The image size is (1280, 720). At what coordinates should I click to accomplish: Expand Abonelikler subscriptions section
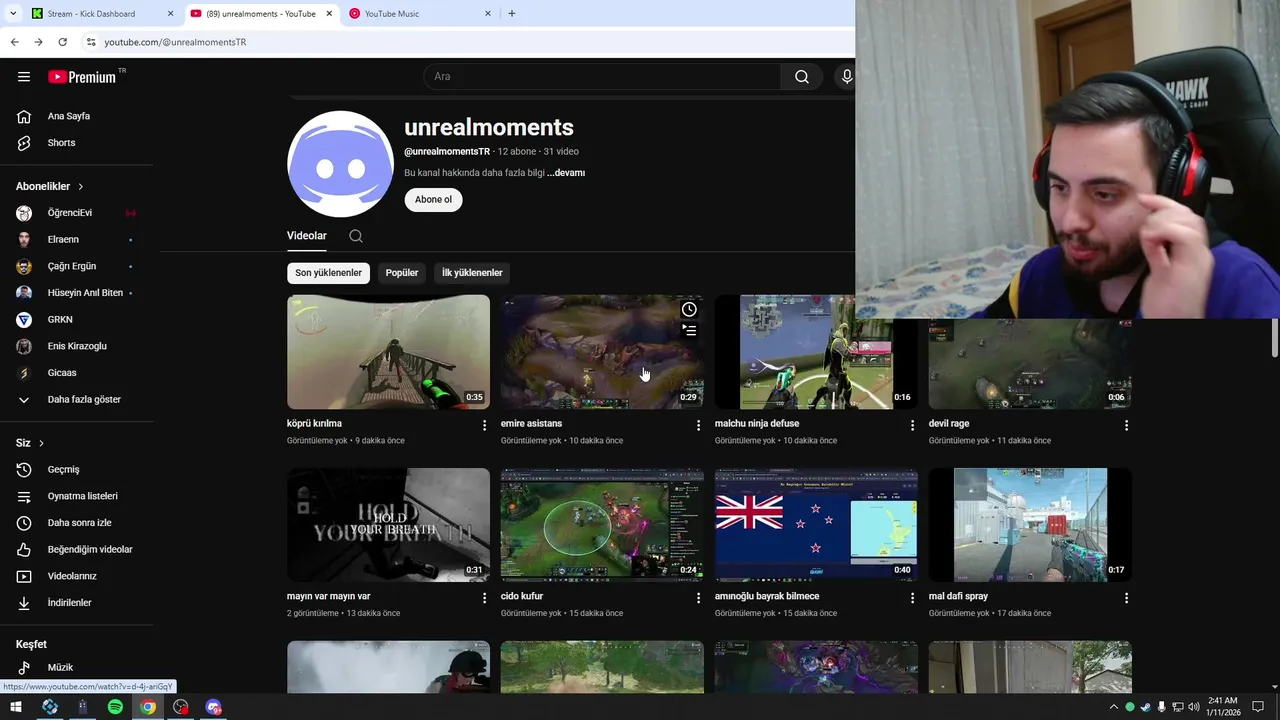[50, 186]
